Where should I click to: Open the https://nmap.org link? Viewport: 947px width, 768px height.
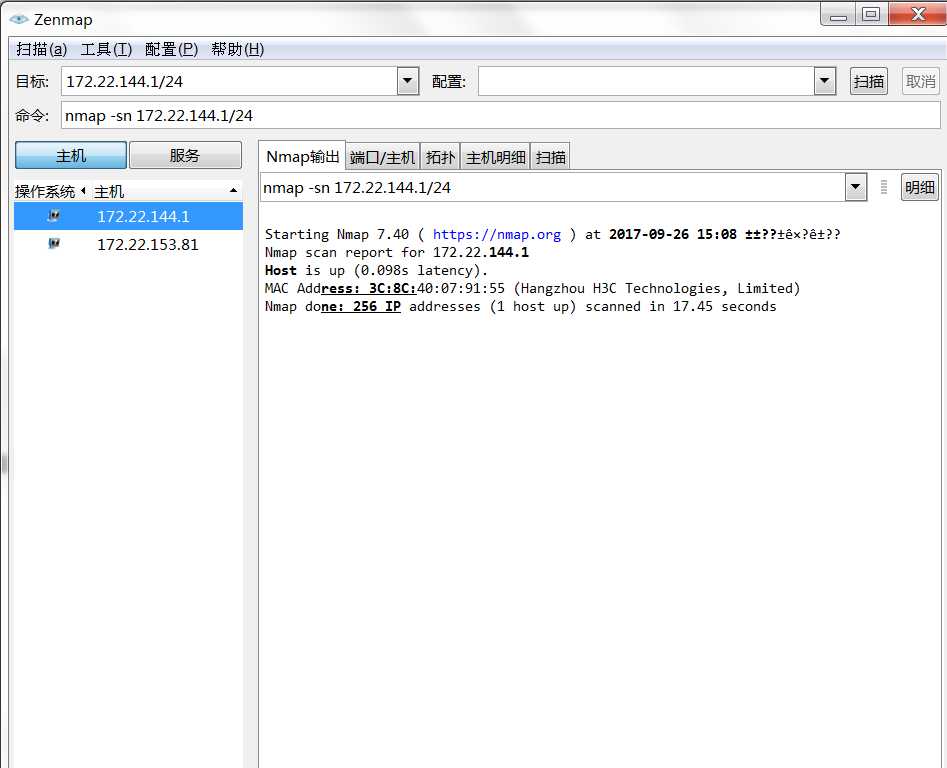pos(496,234)
